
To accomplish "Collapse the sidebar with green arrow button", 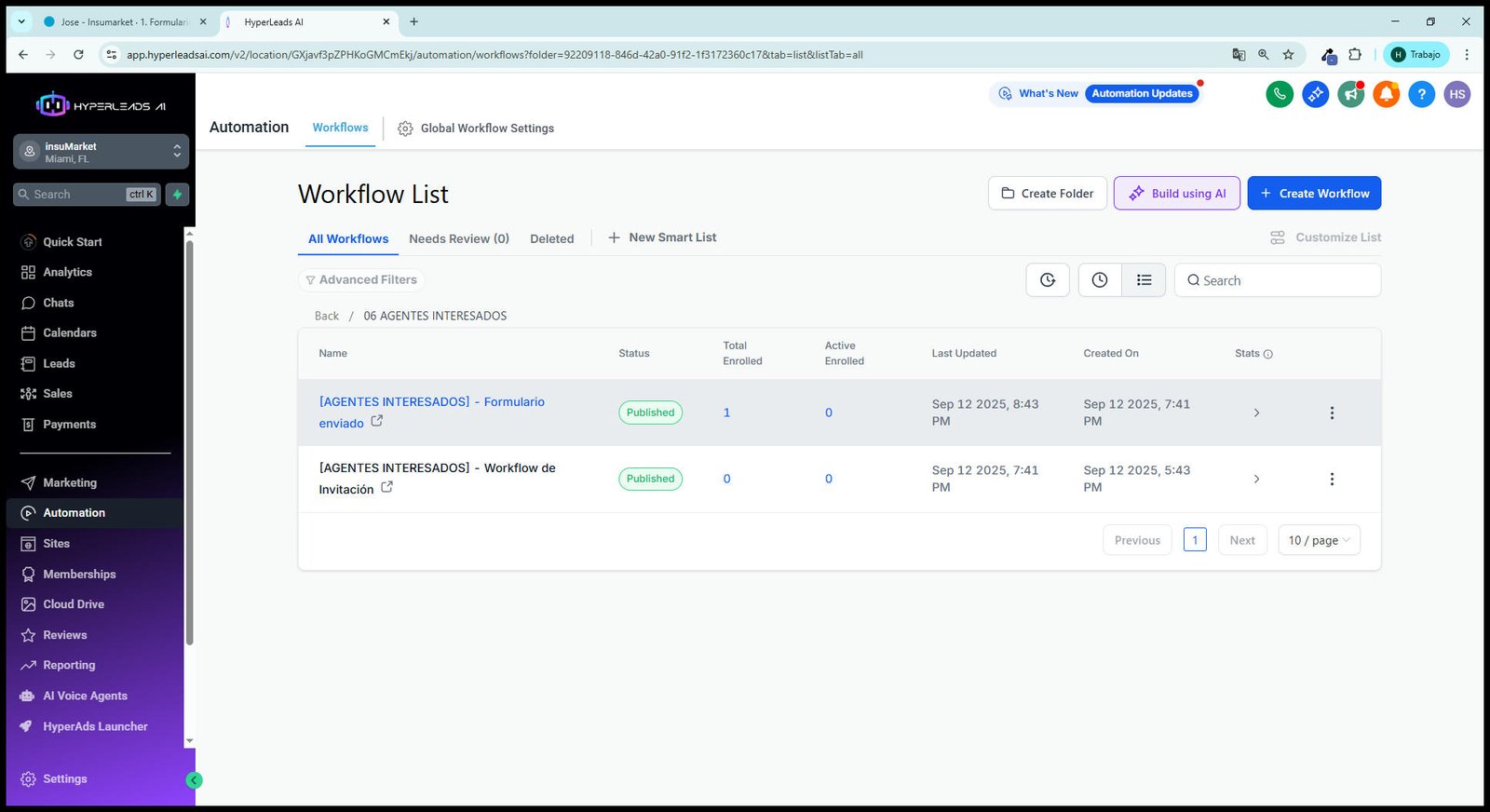I will (x=194, y=780).
